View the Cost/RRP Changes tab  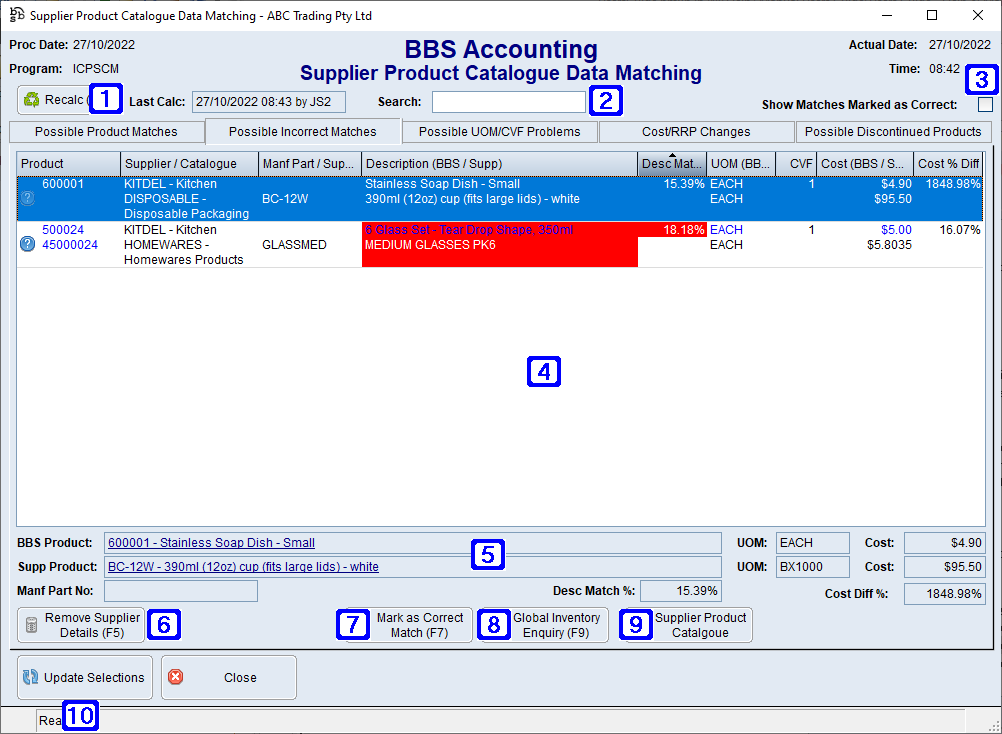[x=697, y=131]
